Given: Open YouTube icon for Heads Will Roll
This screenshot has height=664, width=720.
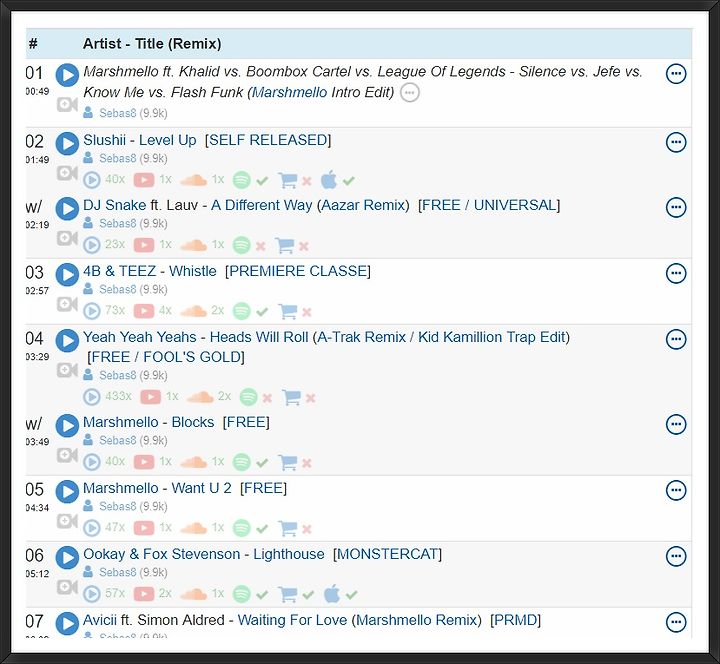Looking at the screenshot, I should (151, 397).
